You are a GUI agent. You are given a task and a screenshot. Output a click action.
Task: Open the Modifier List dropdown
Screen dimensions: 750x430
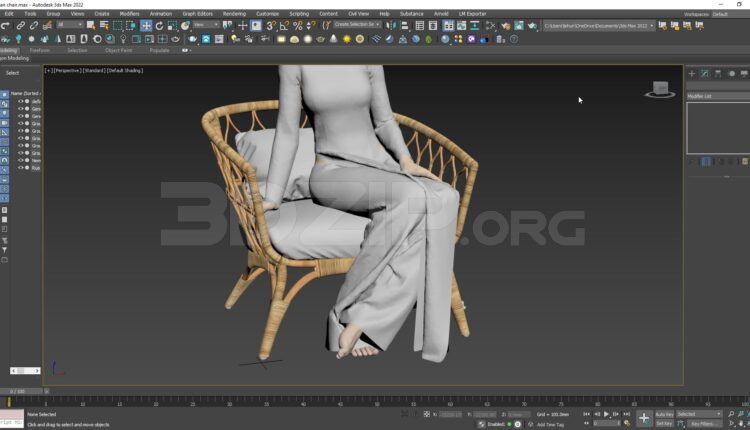718,96
